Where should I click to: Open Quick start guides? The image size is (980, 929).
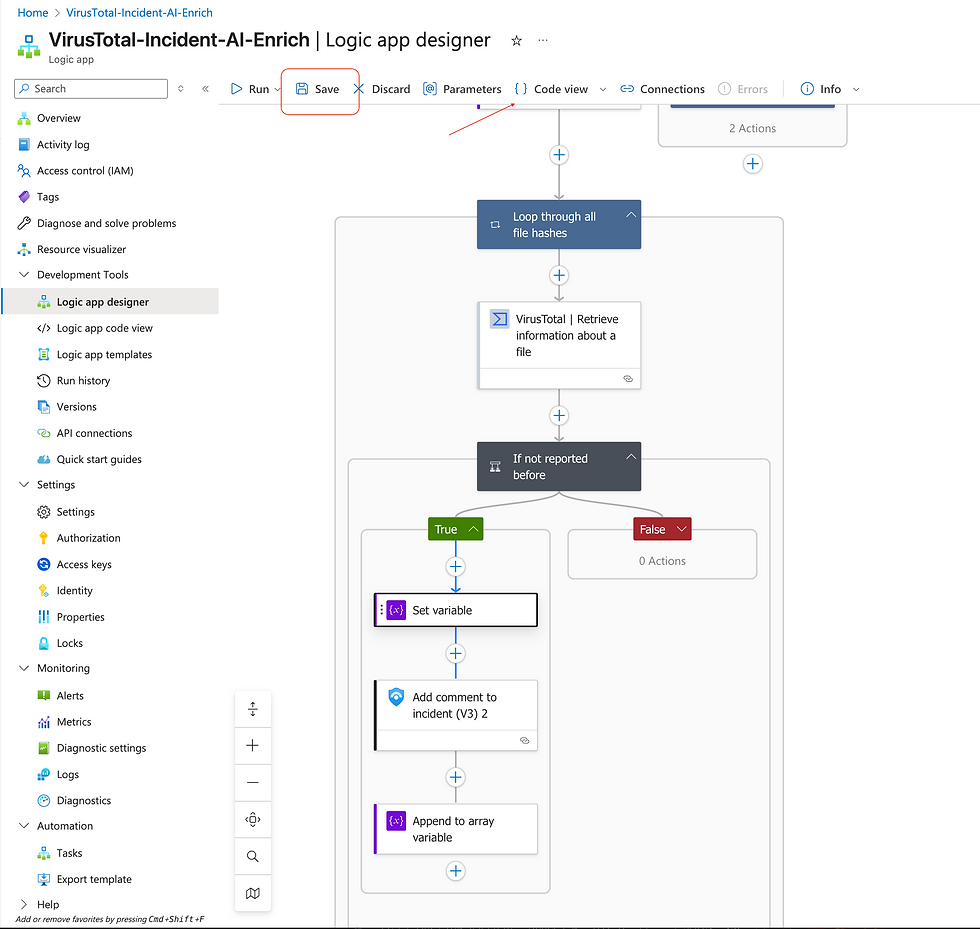click(99, 459)
